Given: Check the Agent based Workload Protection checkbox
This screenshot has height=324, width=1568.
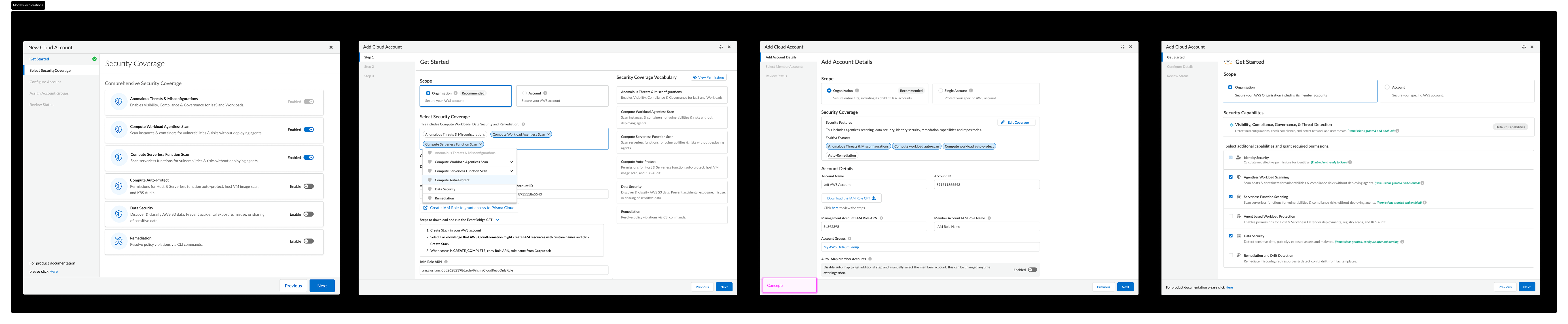Looking at the screenshot, I should [x=1231, y=216].
